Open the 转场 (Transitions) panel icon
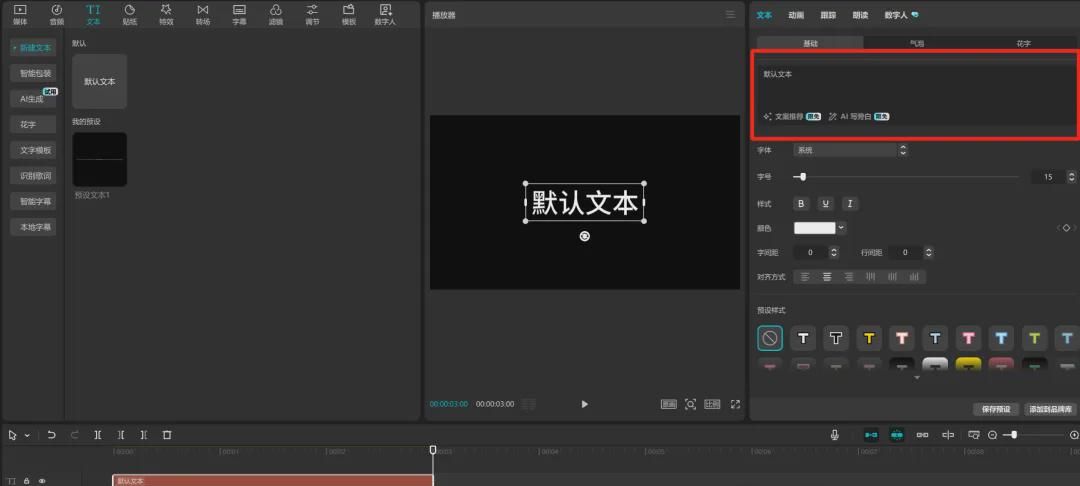Image resolution: width=1080 pixels, height=486 pixels. (202, 14)
